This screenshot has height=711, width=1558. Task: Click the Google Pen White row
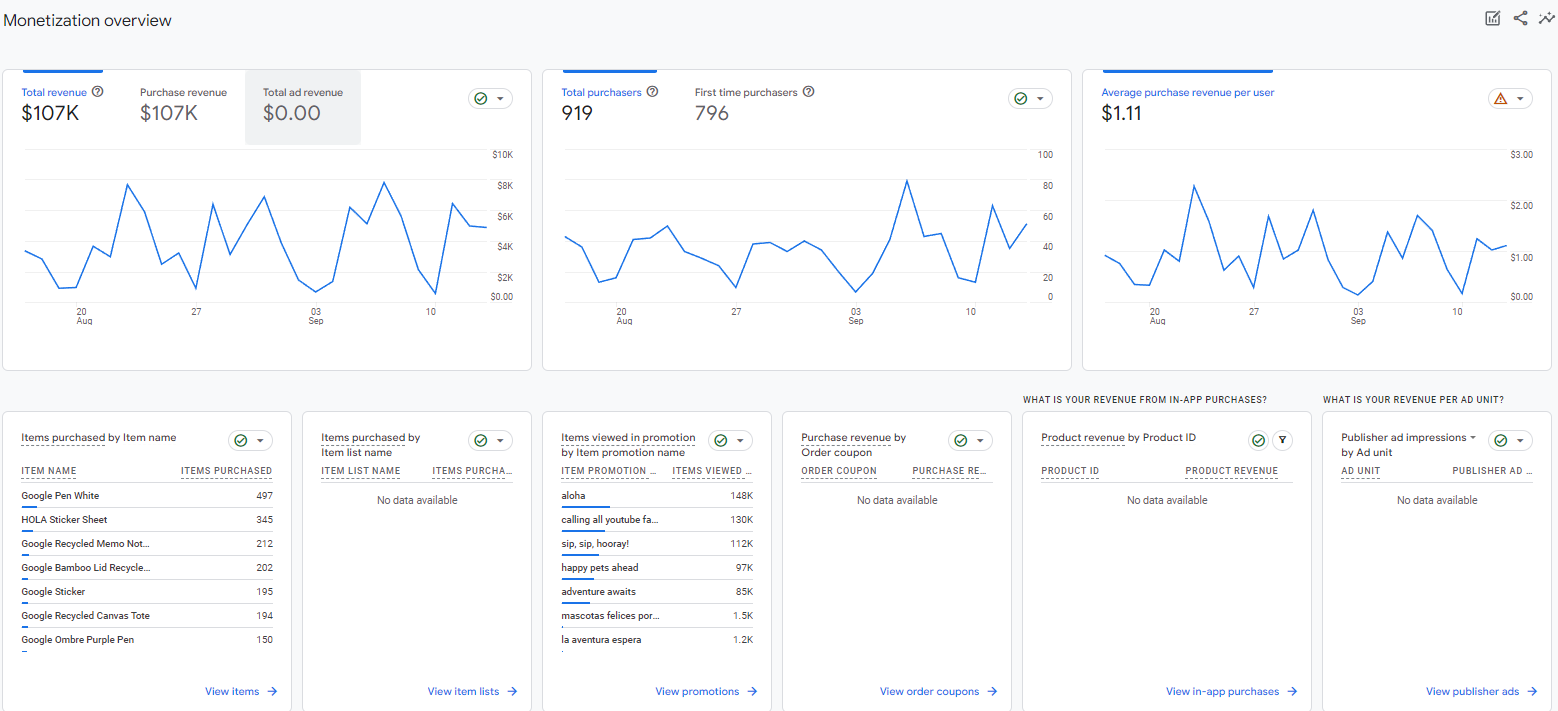[x=147, y=496]
